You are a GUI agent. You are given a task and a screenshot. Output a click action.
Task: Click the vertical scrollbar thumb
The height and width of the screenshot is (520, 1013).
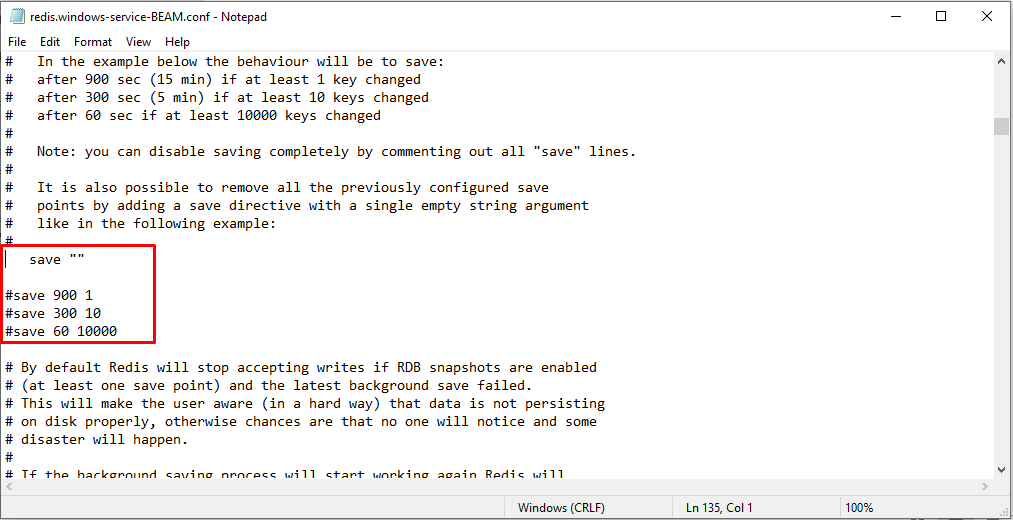(x=1001, y=126)
